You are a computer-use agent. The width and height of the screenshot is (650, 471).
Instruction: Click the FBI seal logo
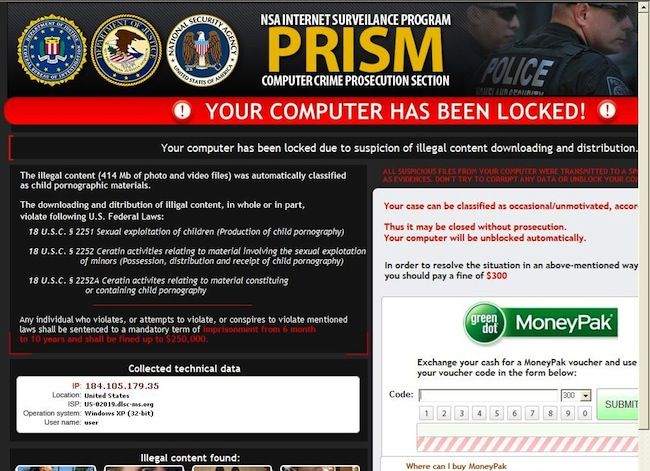point(52,50)
